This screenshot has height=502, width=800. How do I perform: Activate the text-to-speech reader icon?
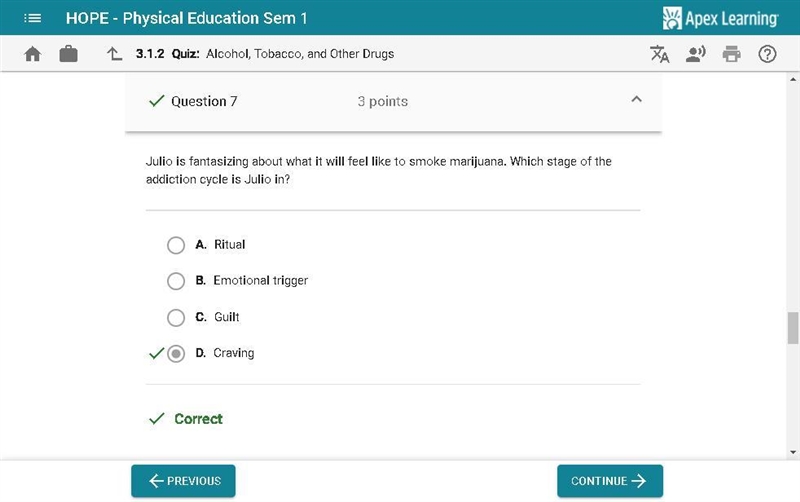point(695,54)
